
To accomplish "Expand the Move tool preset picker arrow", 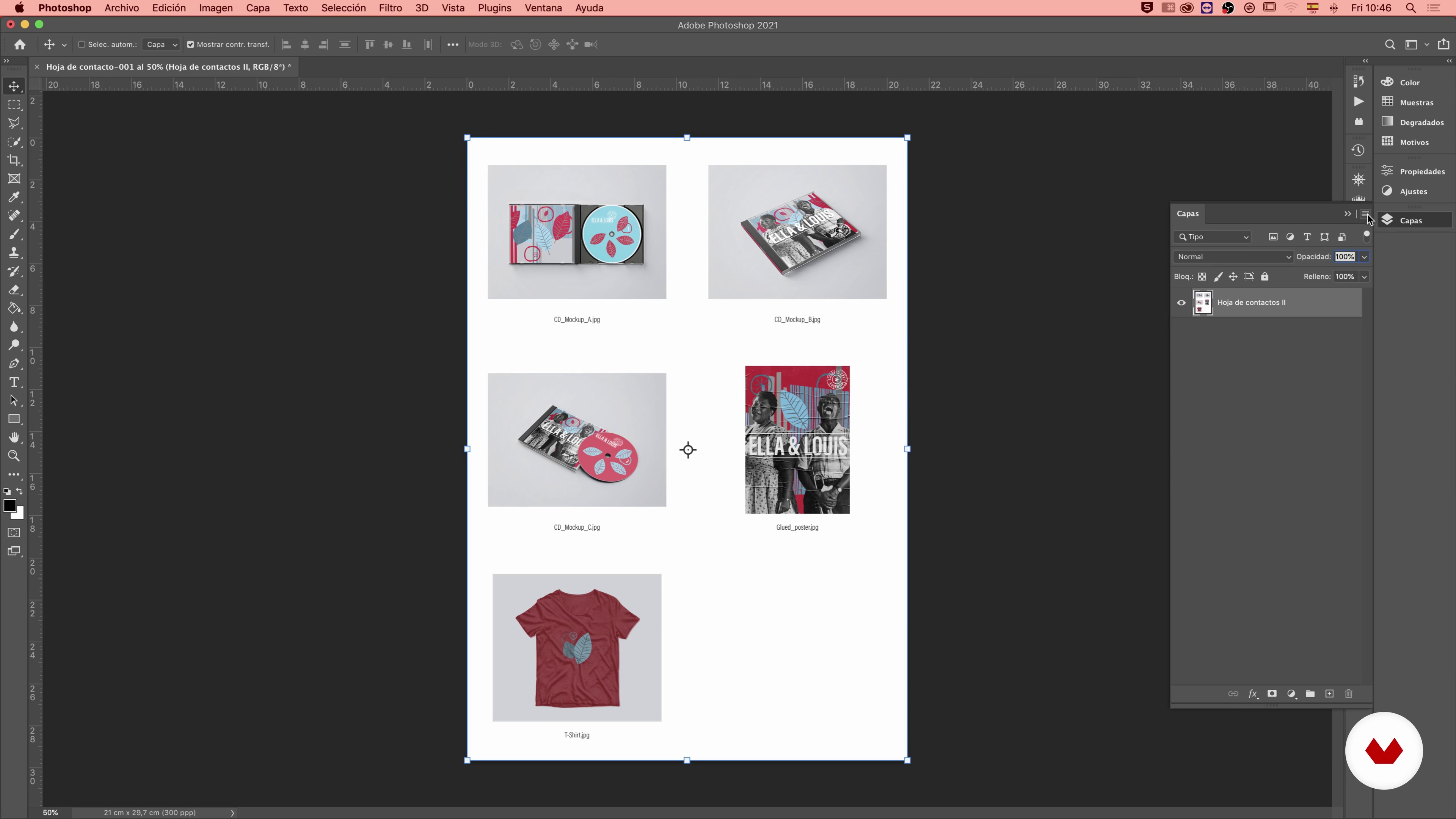I will coord(64,45).
